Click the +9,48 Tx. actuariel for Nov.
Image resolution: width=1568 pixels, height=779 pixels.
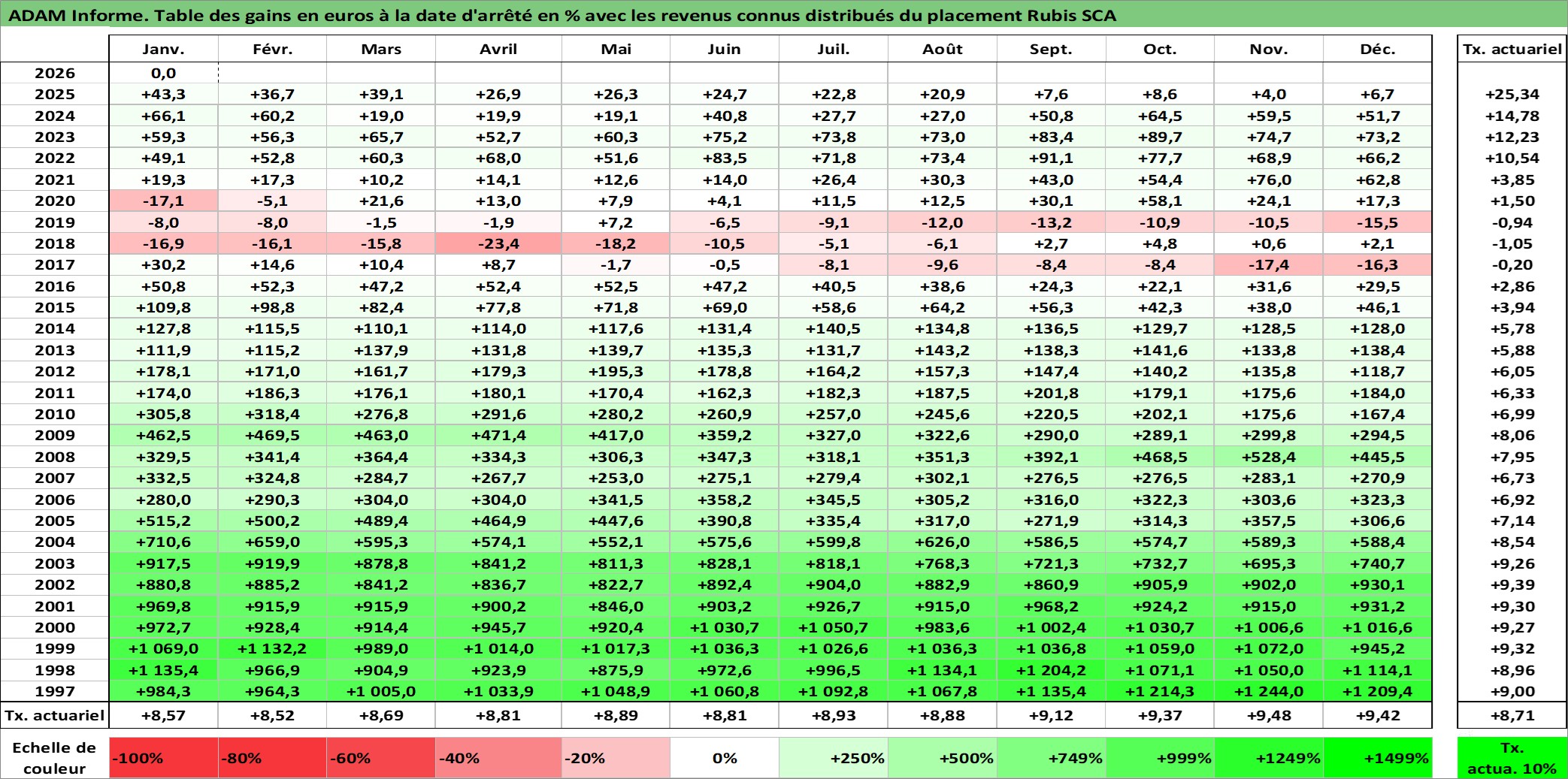1269,715
